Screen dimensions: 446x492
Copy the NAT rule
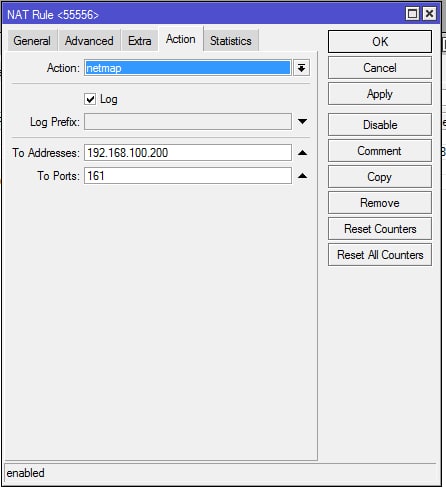(380, 177)
